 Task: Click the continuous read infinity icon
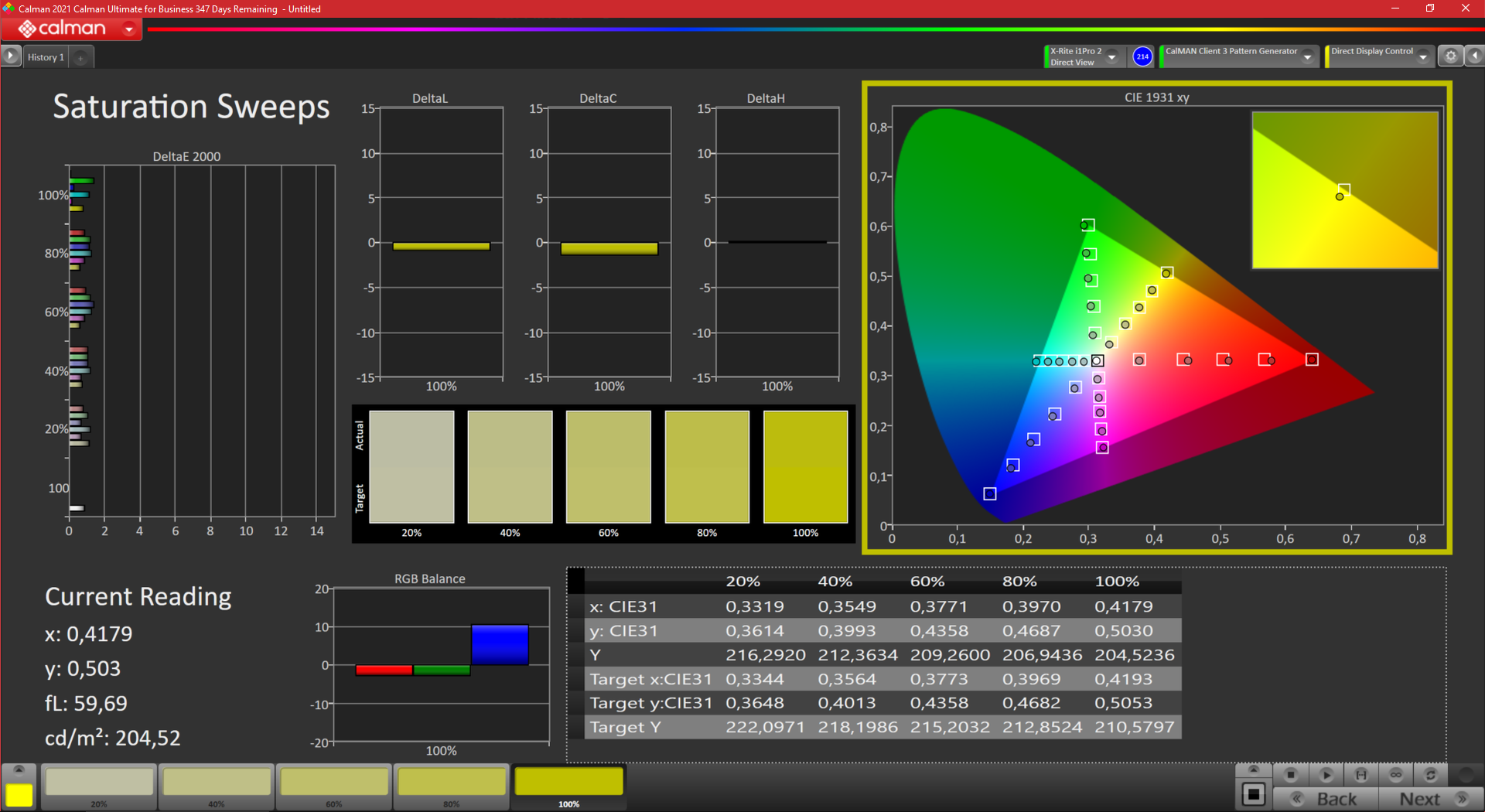(x=1396, y=774)
